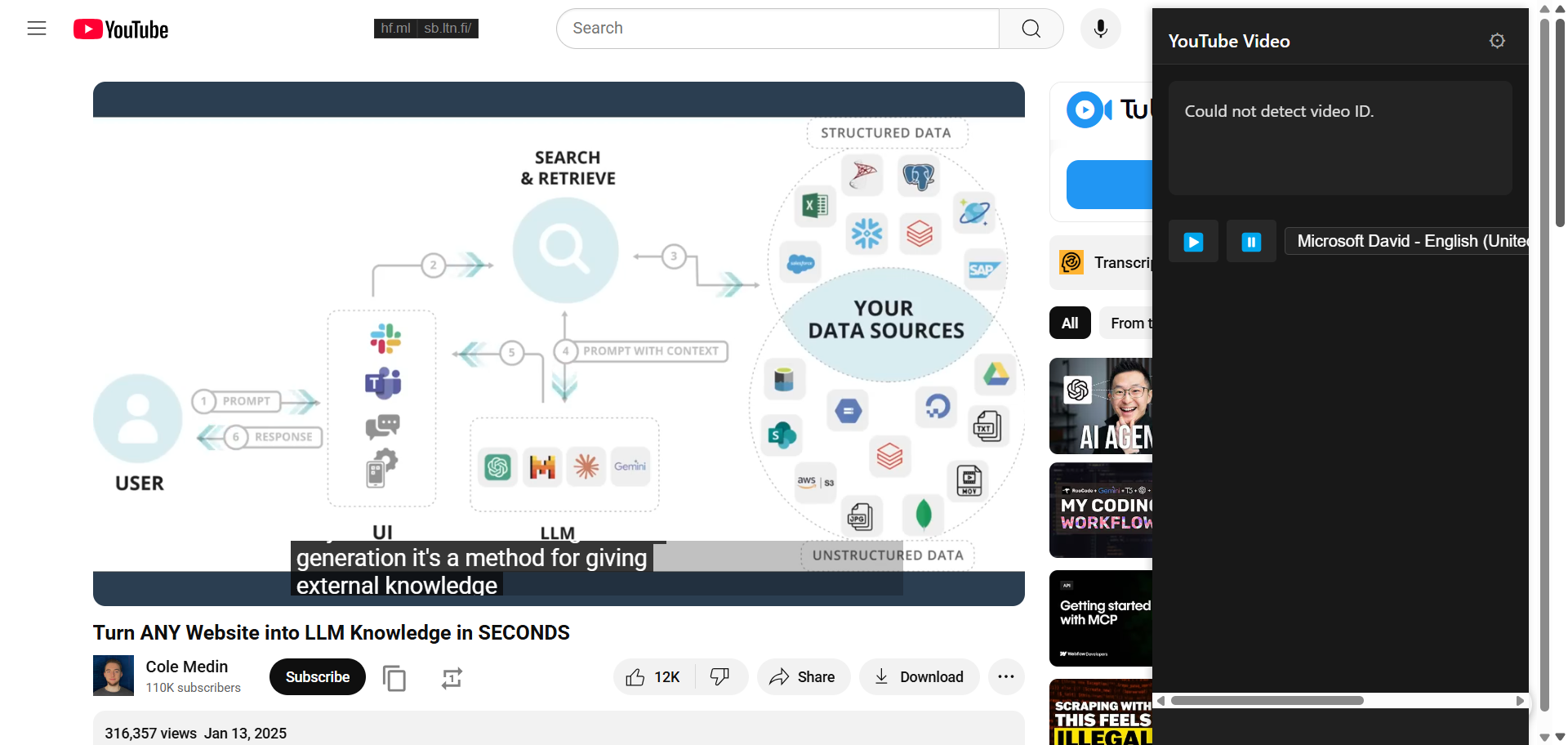
Task: Open the more actions ellipsis menu
Action: [1006, 677]
